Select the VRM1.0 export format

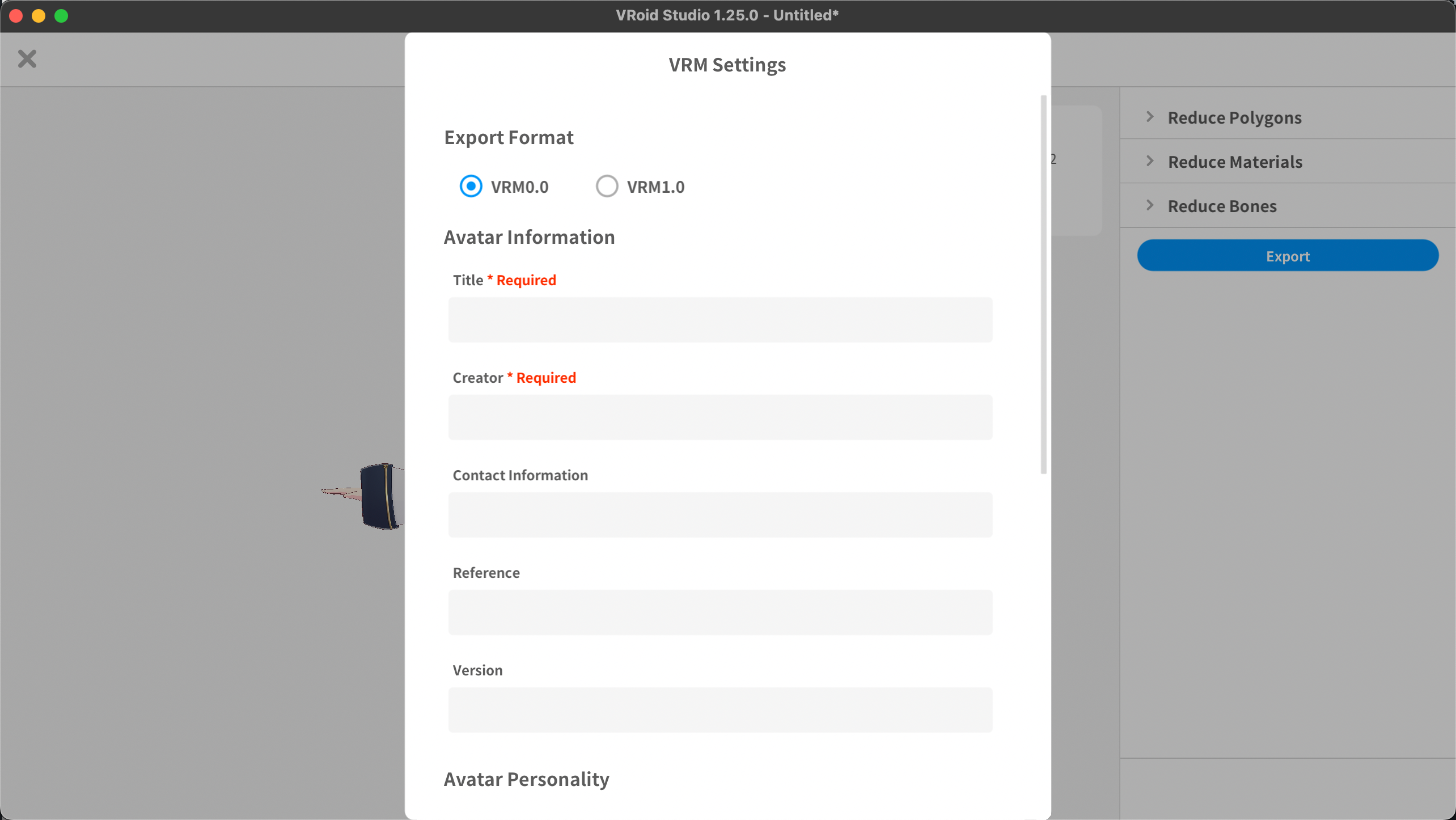607,186
